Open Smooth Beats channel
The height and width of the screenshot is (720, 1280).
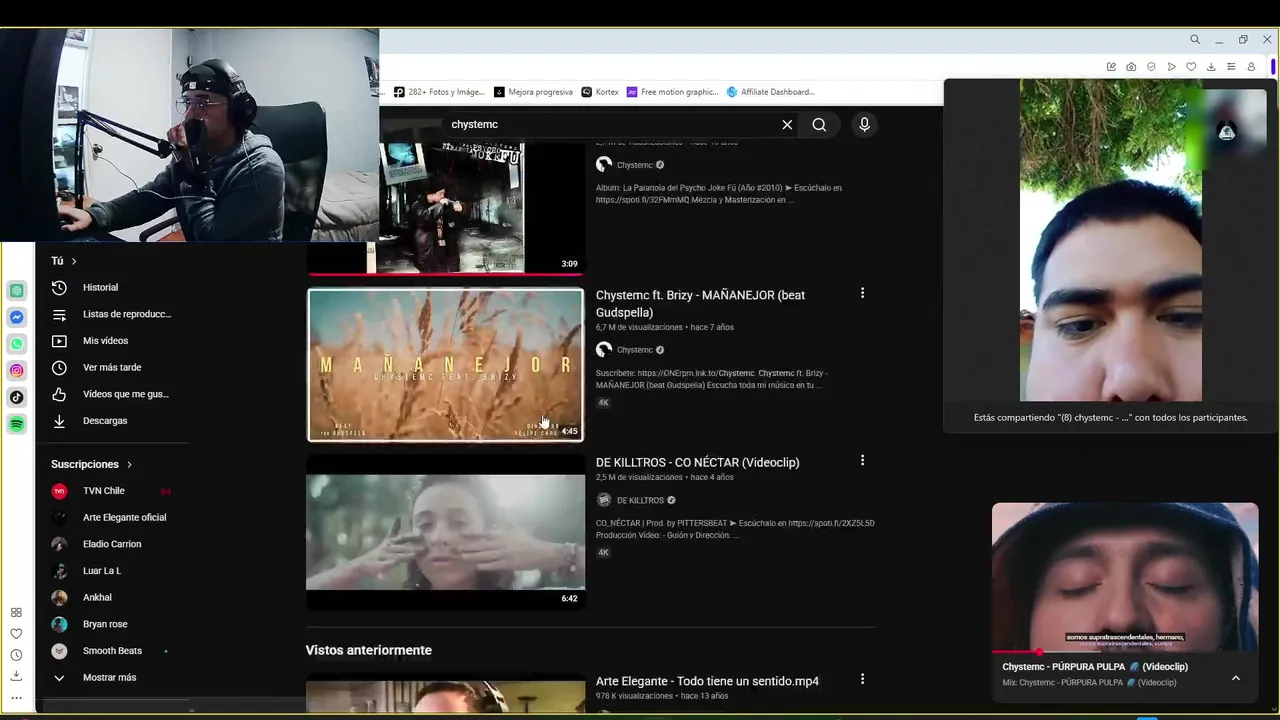pos(110,651)
